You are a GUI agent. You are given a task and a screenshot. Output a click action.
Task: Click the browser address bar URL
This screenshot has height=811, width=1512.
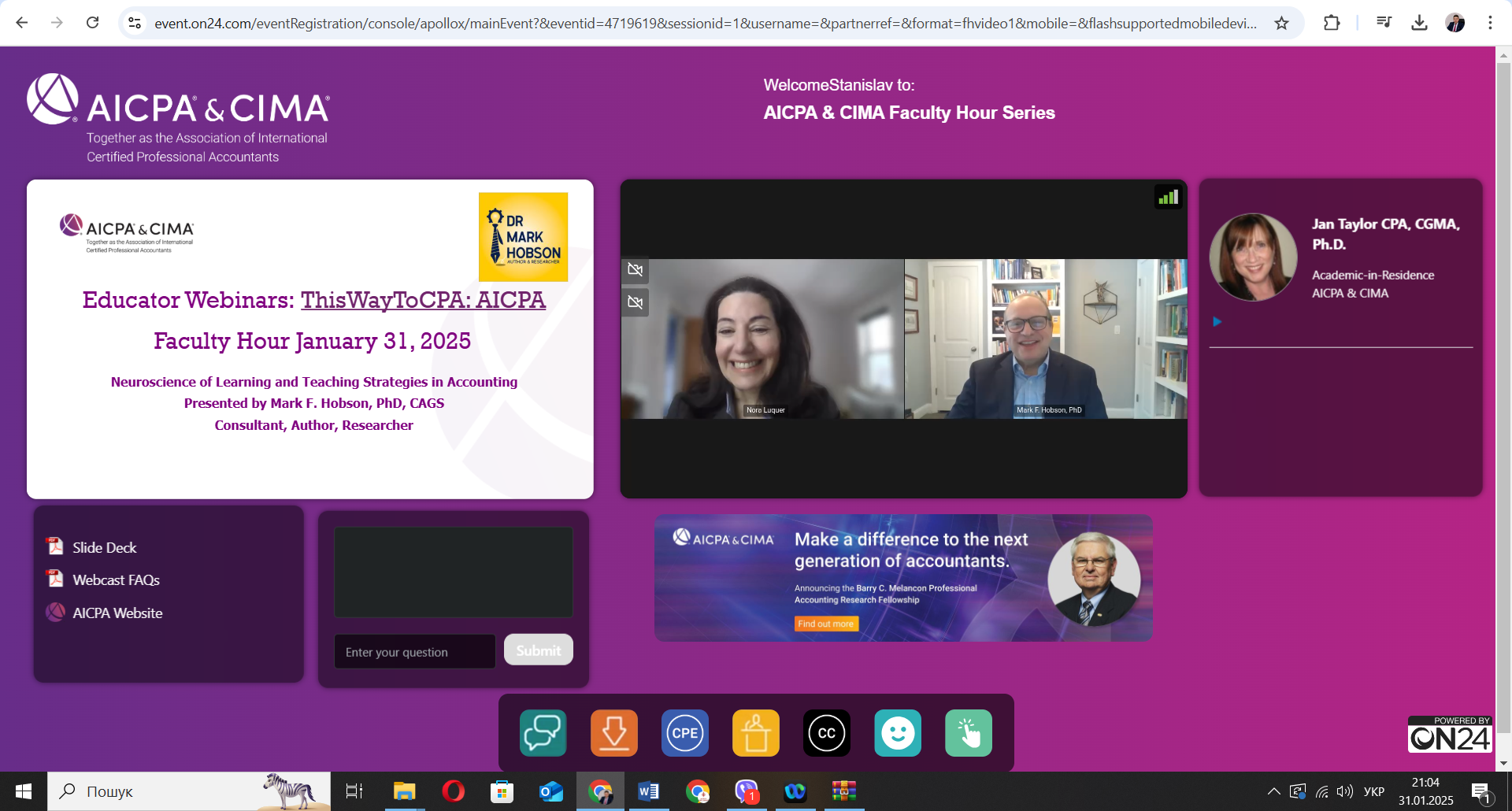click(706, 24)
